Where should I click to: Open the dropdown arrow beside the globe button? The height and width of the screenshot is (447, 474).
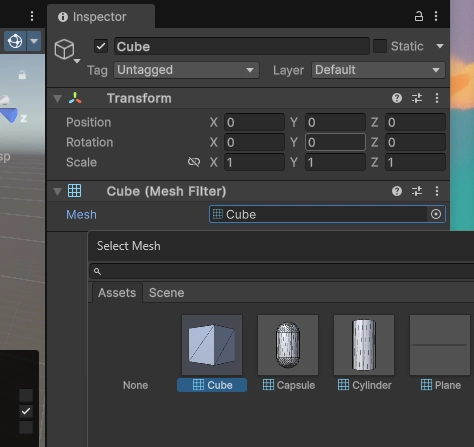pos(34,41)
